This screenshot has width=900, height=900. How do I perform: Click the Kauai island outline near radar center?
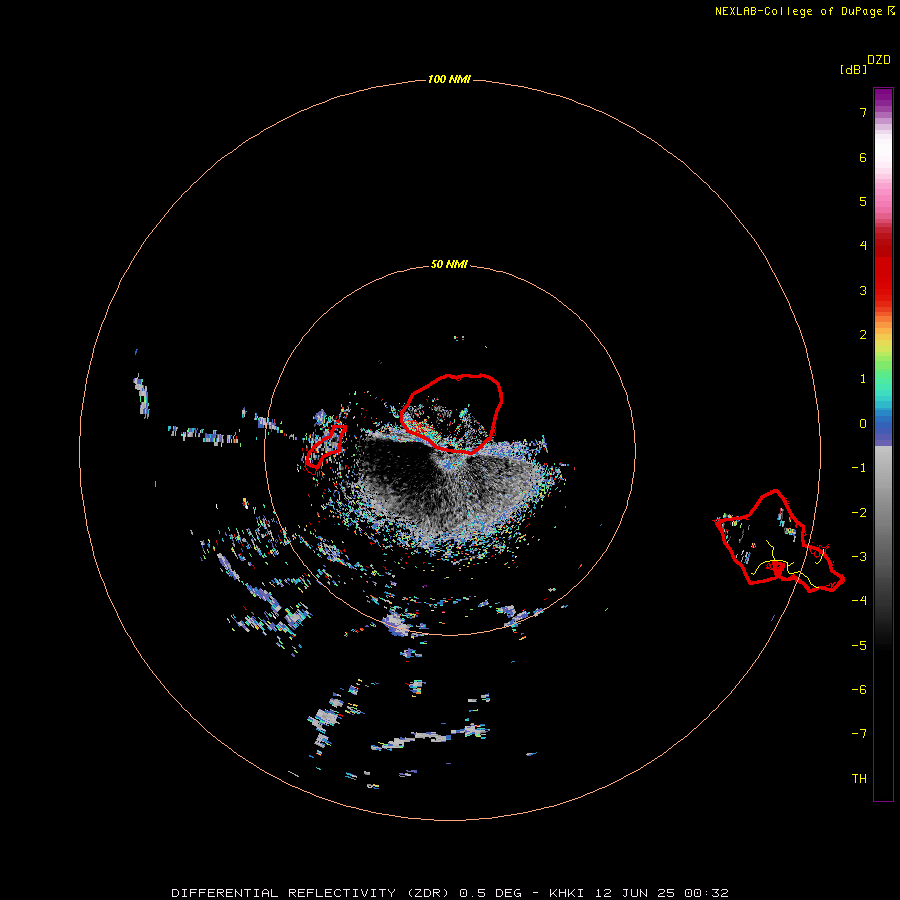tap(452, 413)
